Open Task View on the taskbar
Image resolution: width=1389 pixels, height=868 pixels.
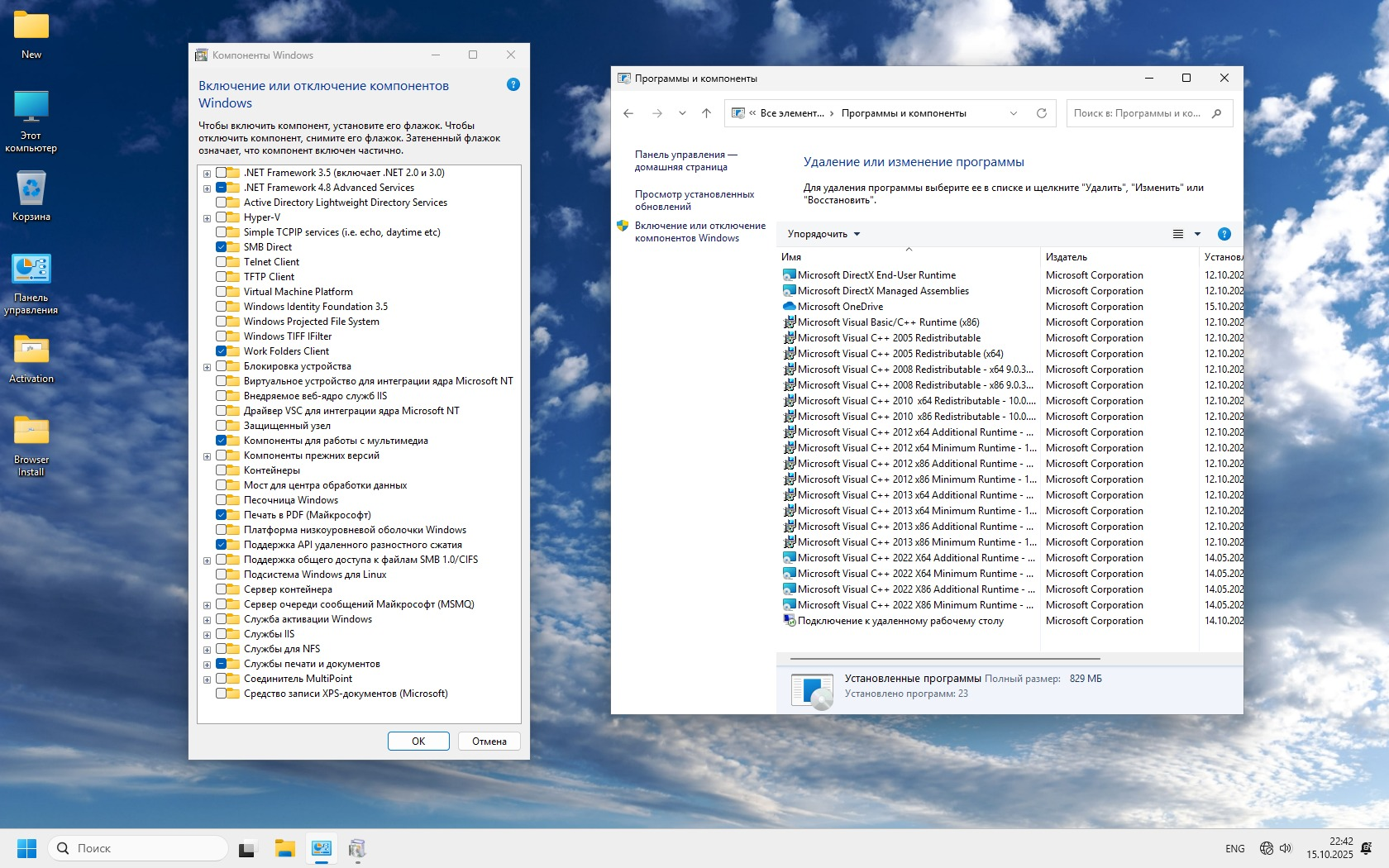pyautogui.click(x=247, y=848)
